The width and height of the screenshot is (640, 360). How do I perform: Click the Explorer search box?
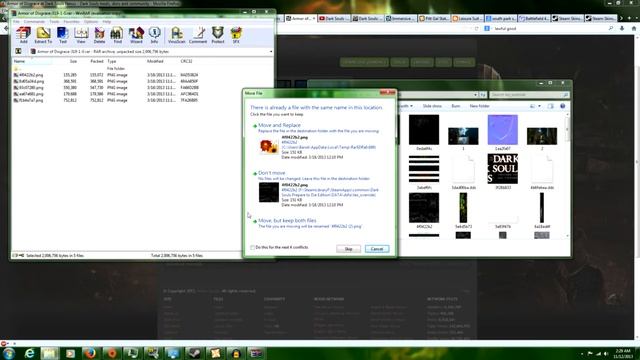[529, 95]
